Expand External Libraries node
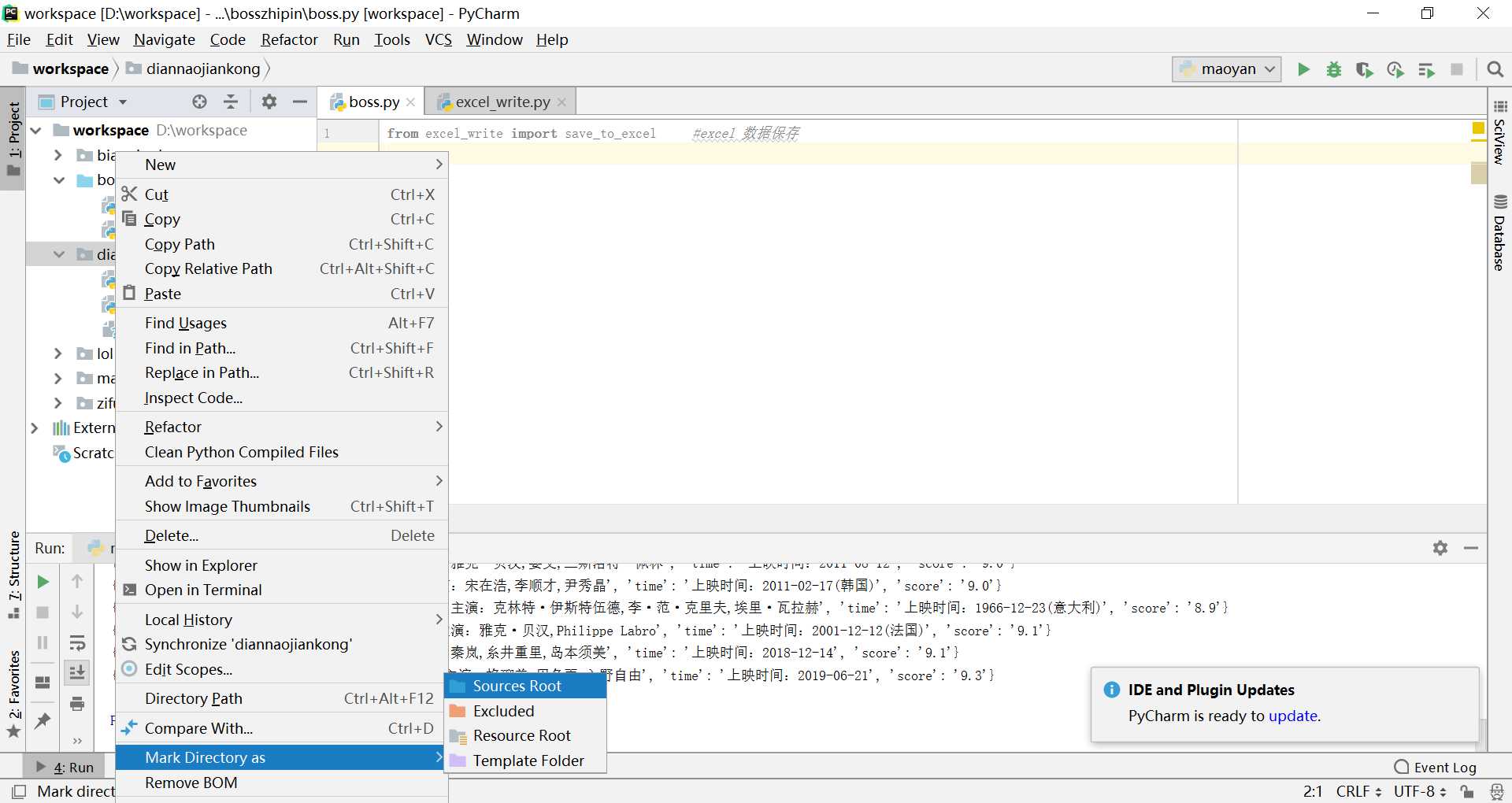The image size is (1512, 803). (x=34, y=427)
